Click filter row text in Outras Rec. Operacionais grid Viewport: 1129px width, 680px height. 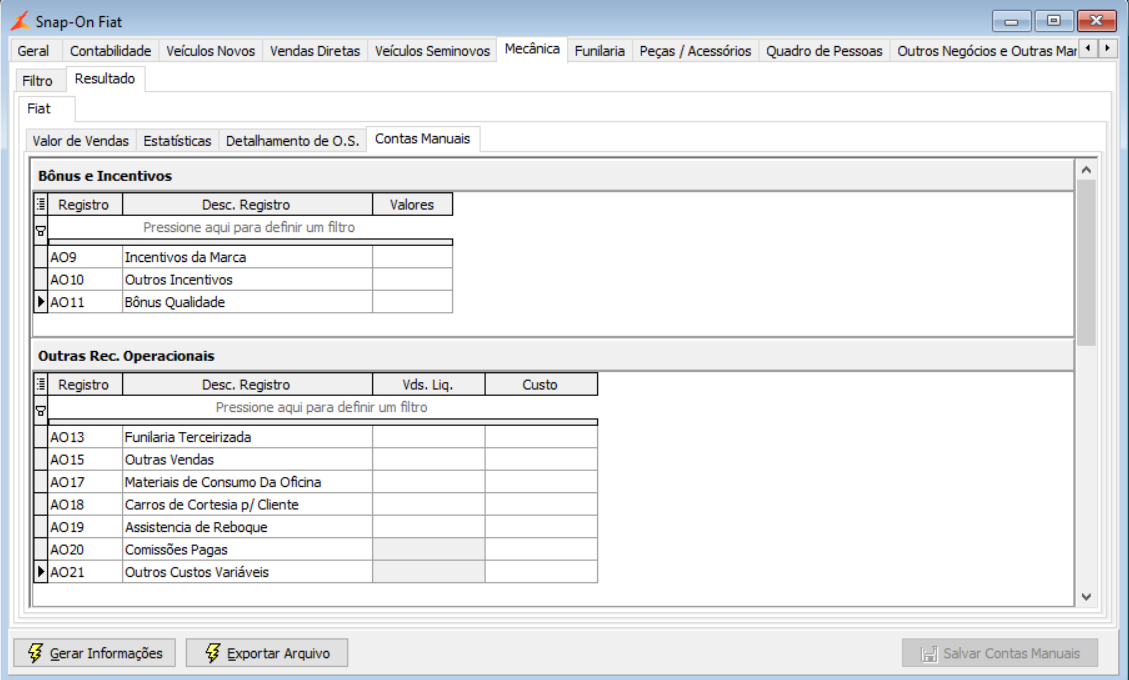point(322,408)
